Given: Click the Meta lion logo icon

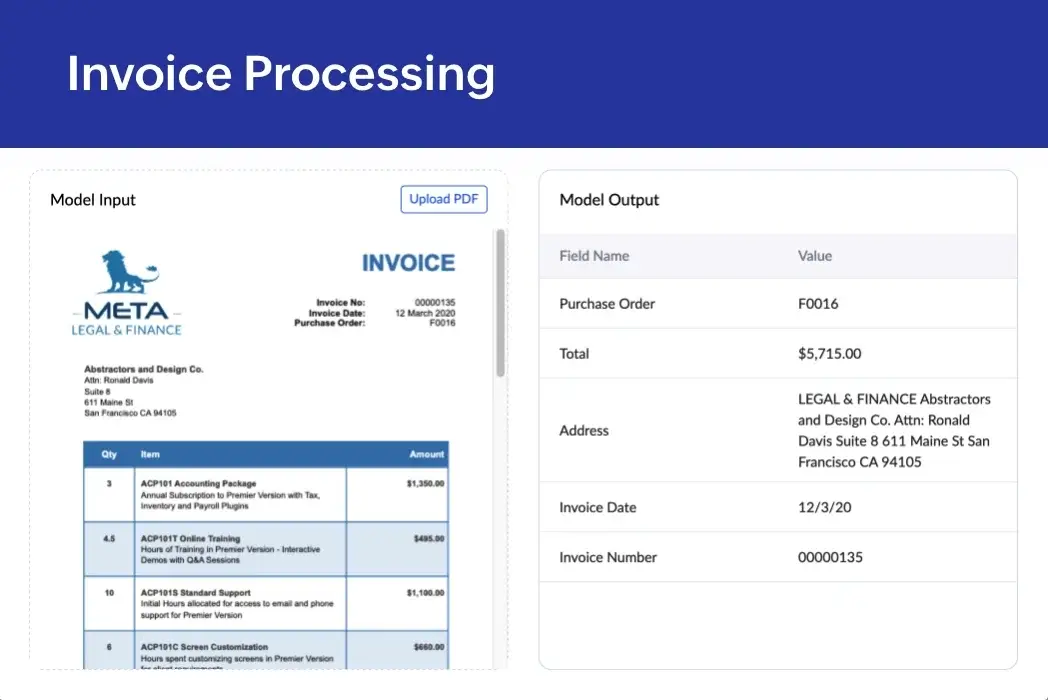Looking at the screenshot, I should point(129,272).
